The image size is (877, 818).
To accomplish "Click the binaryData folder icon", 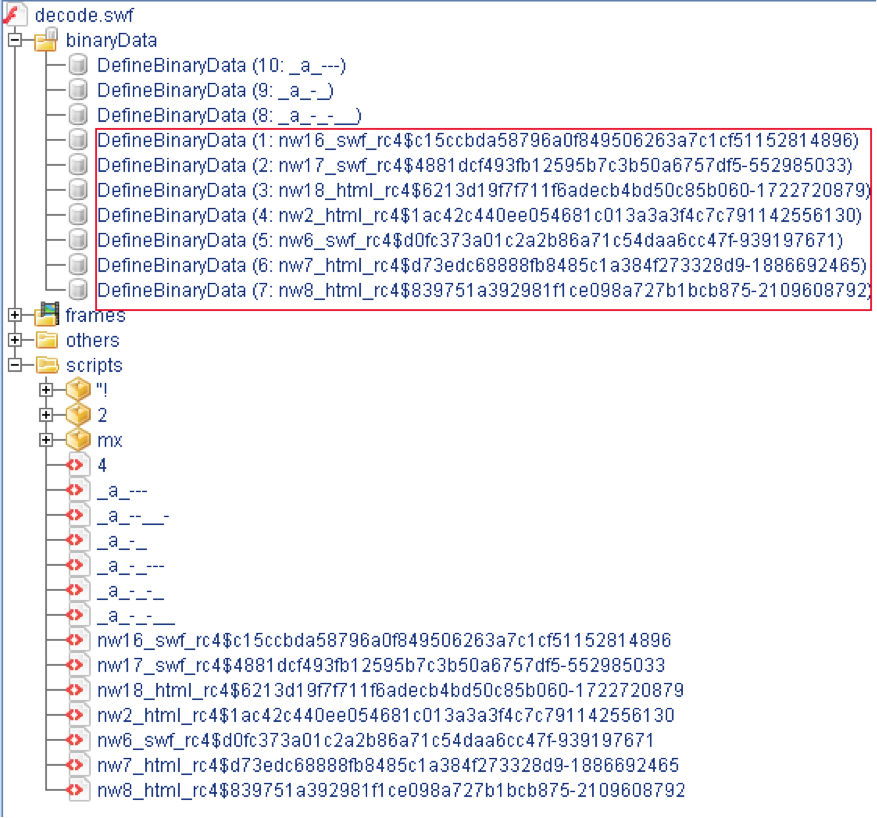I will coord(46,40).
